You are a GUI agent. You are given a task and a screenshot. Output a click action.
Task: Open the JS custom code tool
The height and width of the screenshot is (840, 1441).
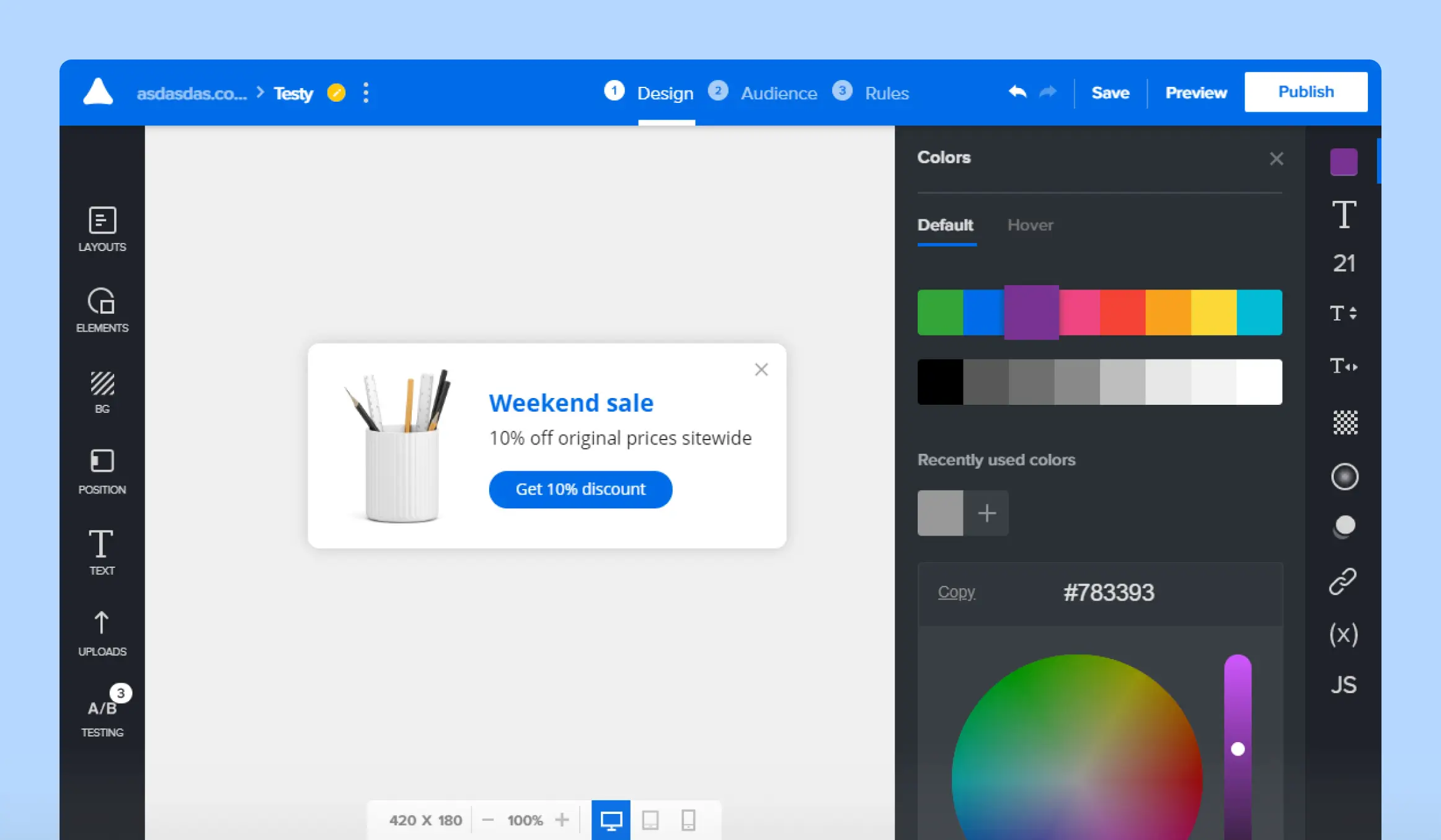point(1344,685)
